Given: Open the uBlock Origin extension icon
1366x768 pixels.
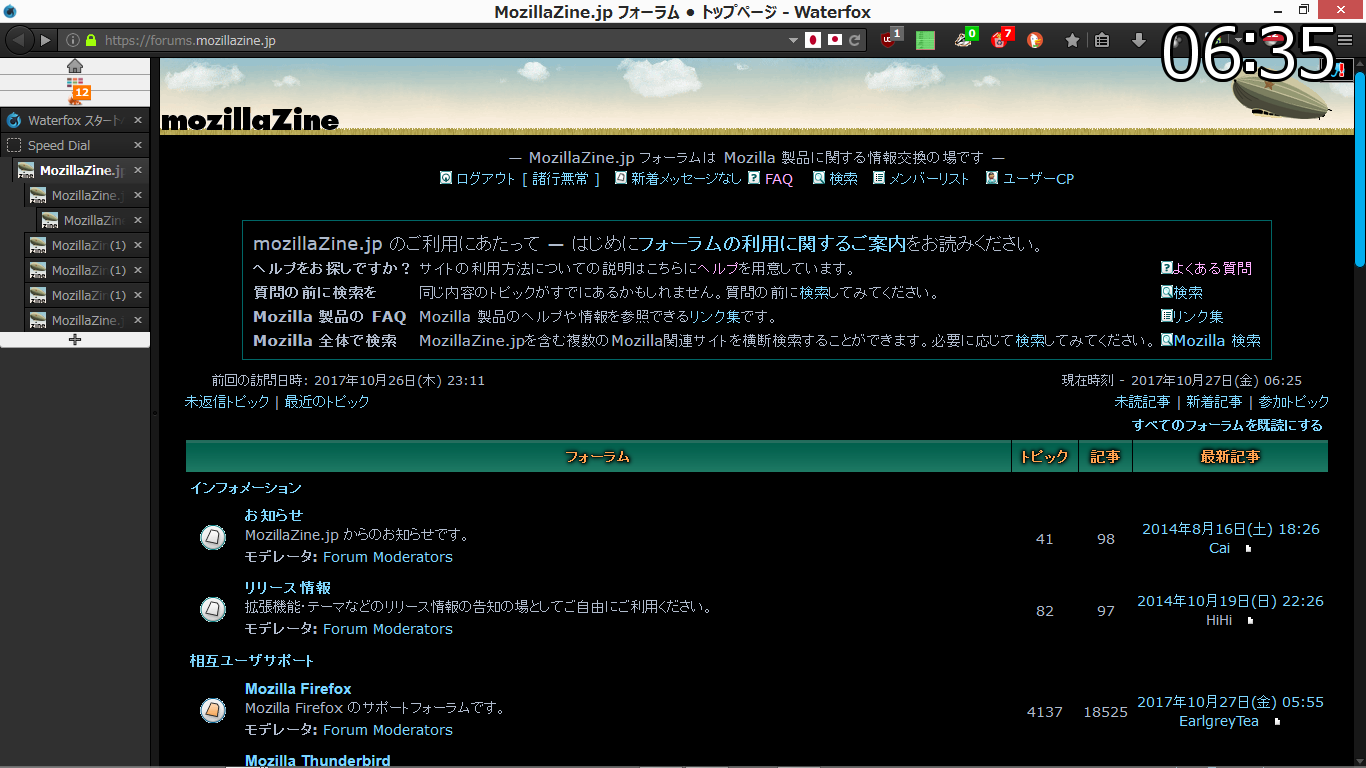Looking at the screenshot, I should tap(889, 40).
